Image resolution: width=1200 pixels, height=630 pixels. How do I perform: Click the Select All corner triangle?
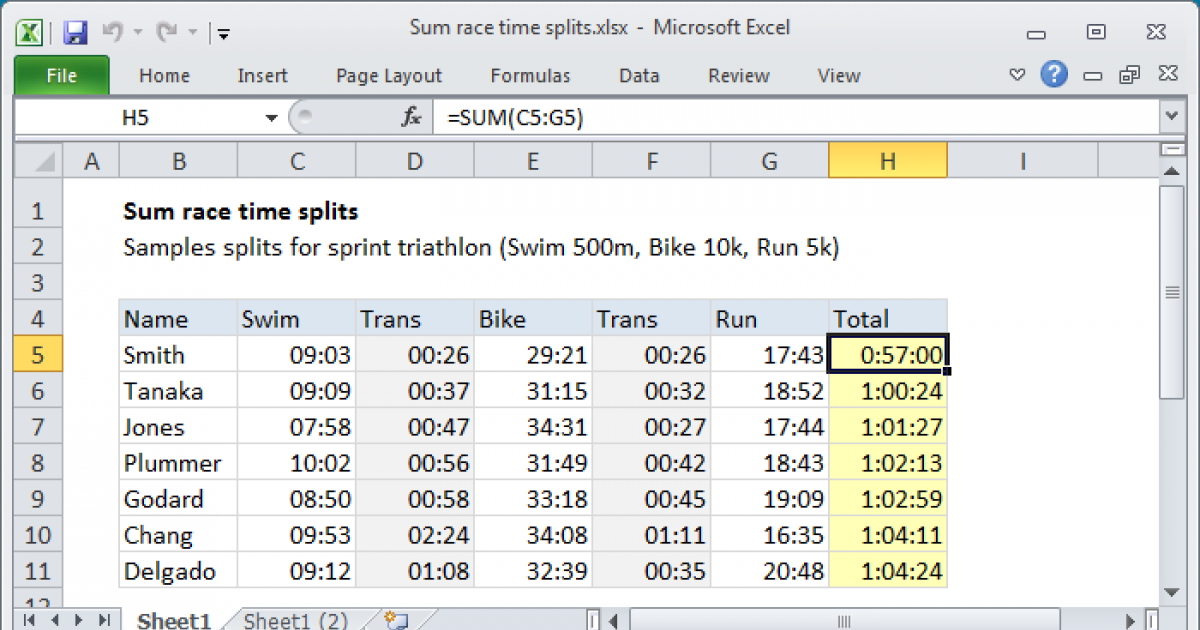point(40,160)
